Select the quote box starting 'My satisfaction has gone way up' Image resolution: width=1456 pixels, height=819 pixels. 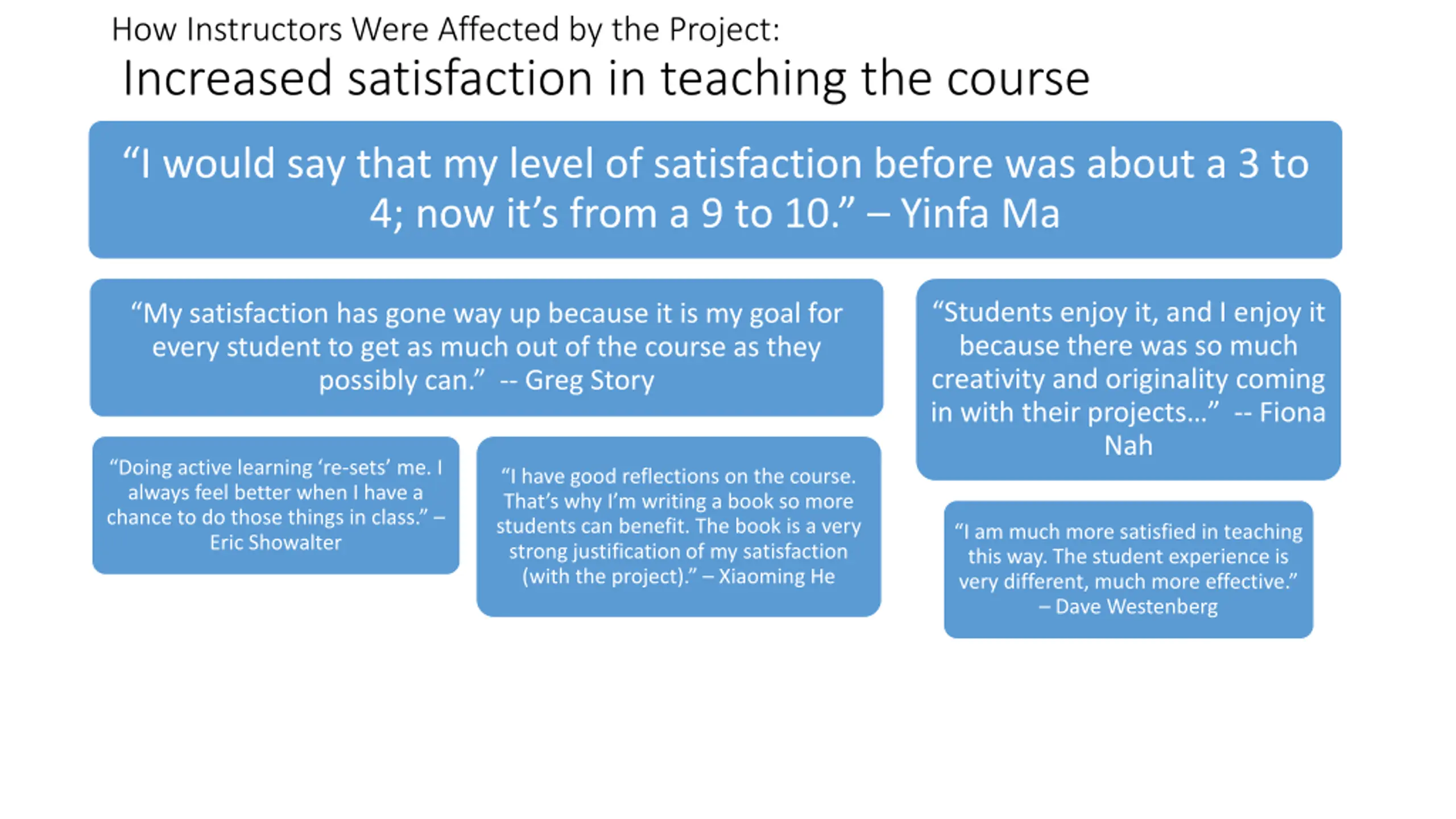486,348
